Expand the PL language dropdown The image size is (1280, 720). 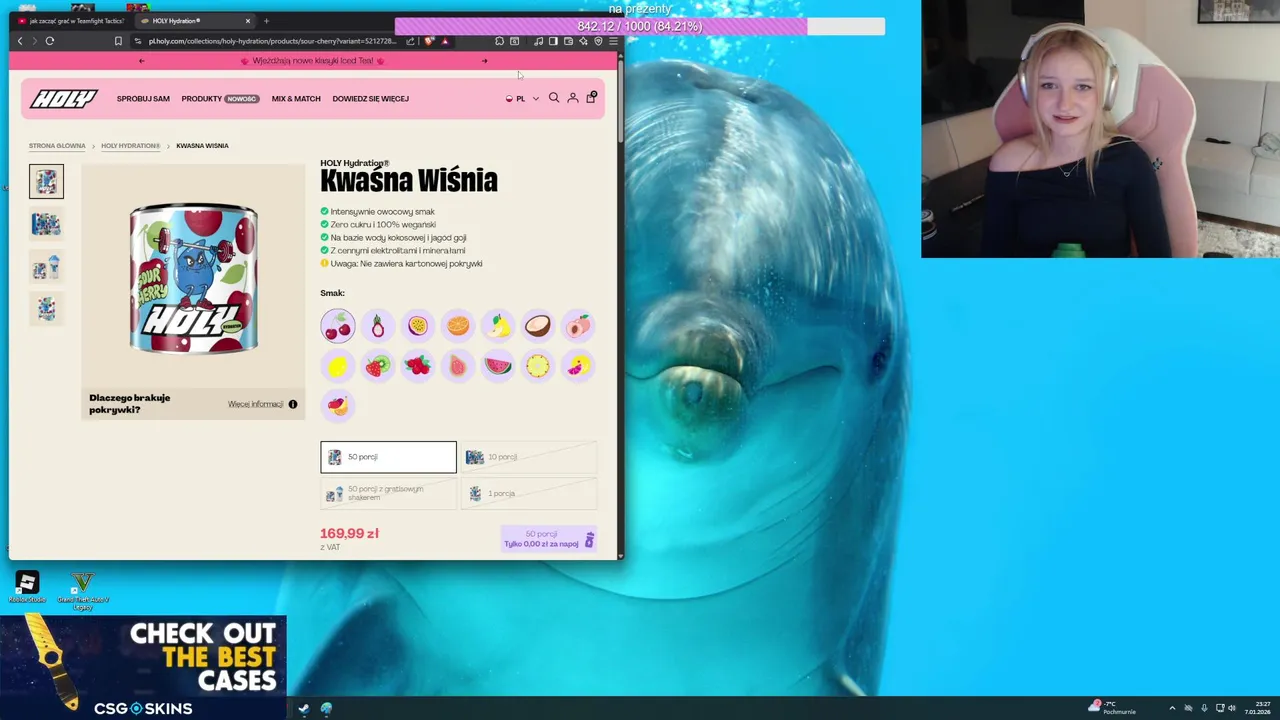pos(522,99)
